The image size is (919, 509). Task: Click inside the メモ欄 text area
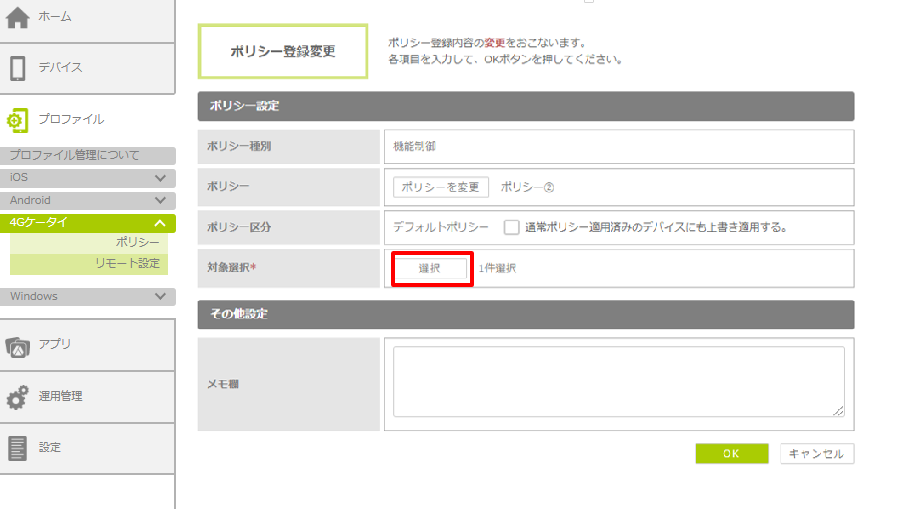pyautogui.click(x=618, y=381)
